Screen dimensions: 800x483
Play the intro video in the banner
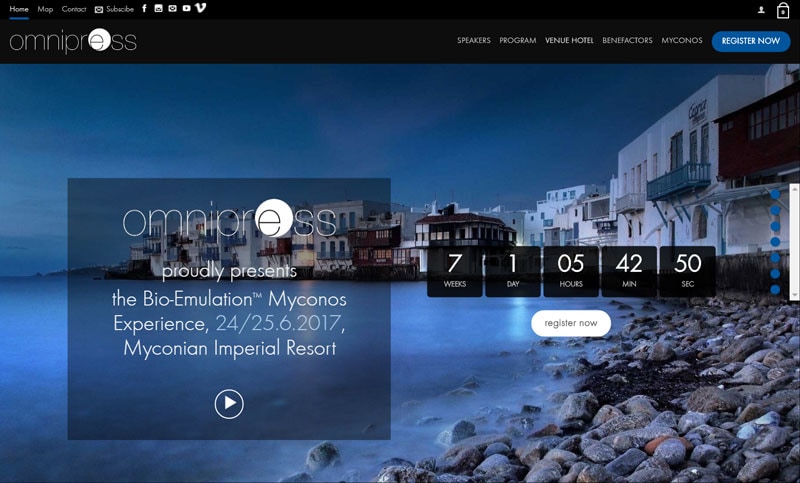[x=229, y=404]
